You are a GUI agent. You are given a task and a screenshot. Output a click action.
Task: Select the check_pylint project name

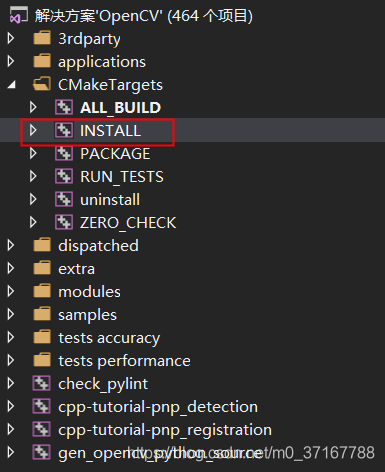103,384
